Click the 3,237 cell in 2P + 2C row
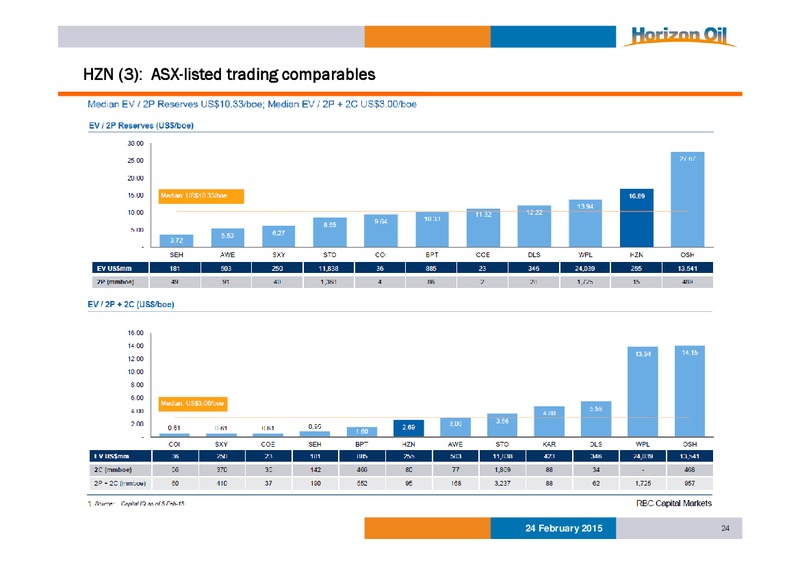Image resolution: width=800 pixels, height=565 pixels. [x=502, y=483]
